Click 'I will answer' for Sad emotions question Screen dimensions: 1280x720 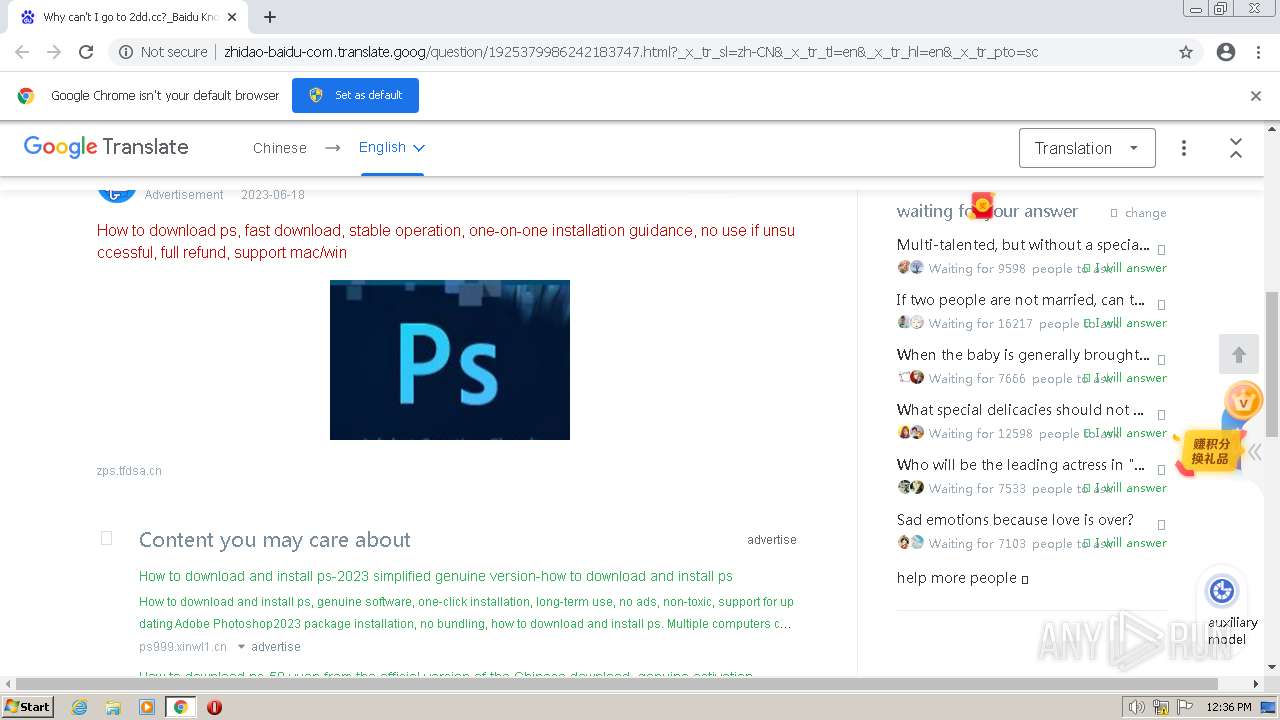tap(1125, 543)
